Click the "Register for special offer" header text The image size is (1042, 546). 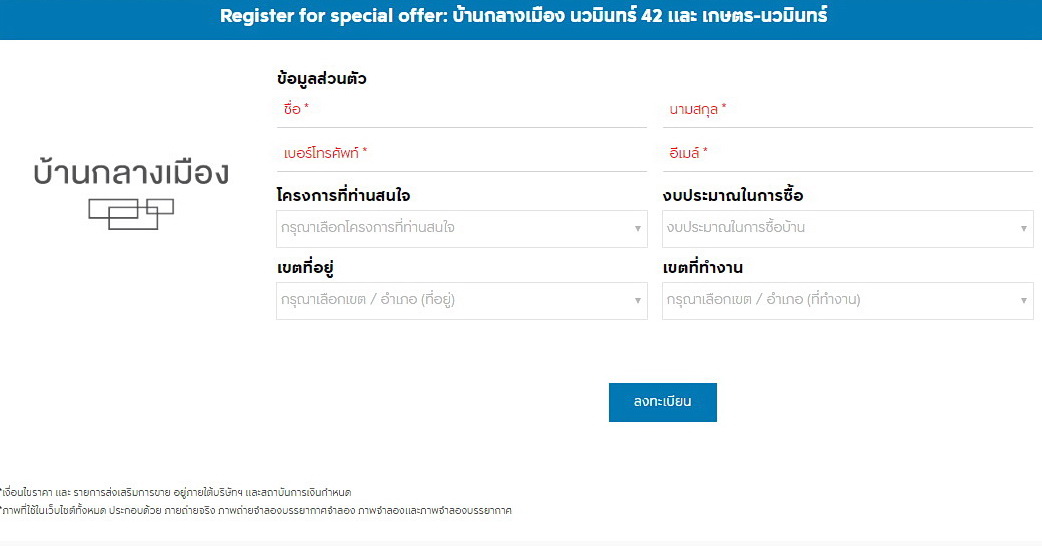332,16
